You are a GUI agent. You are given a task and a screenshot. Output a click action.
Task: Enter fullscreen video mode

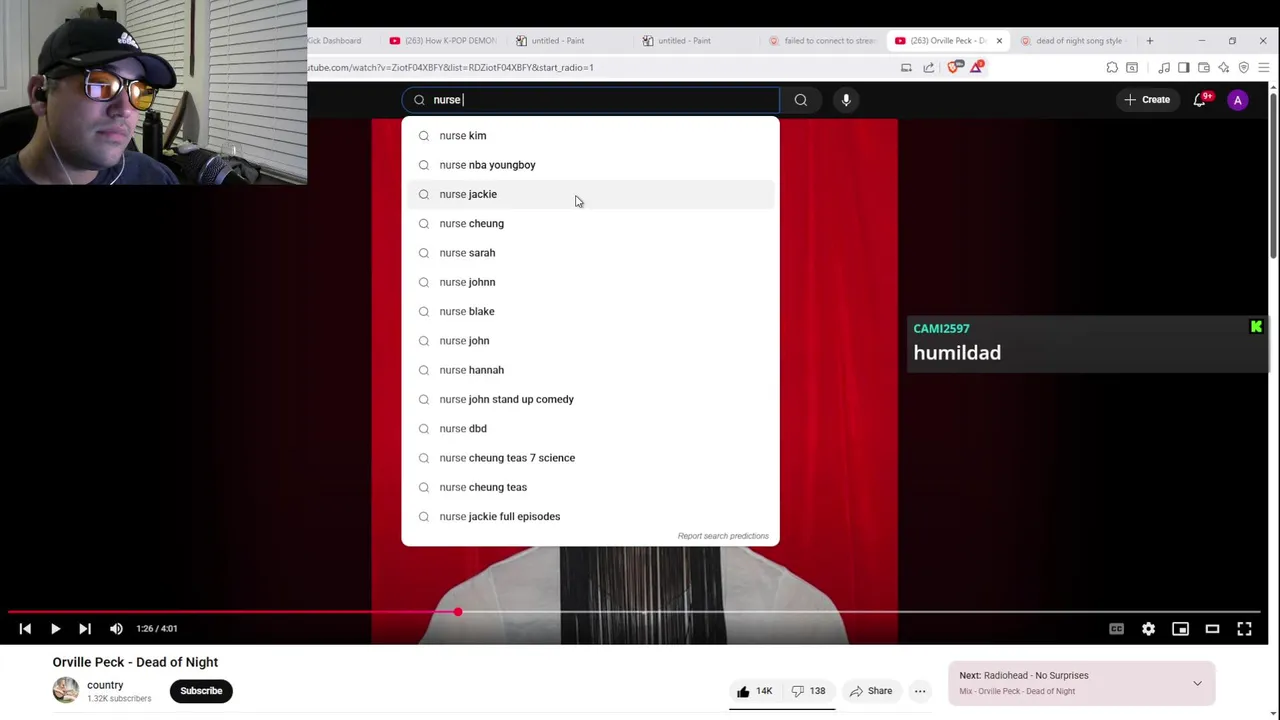[1244, 629]
